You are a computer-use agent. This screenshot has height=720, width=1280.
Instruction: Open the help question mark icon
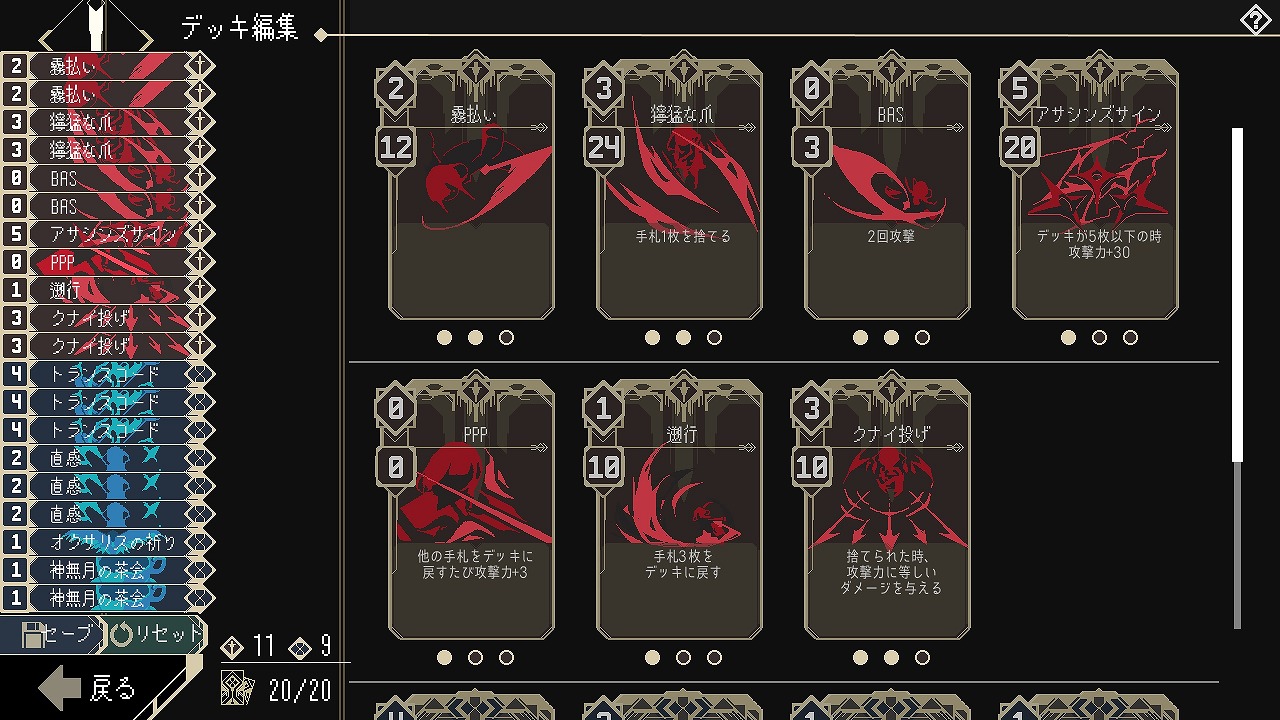coord(1255,20)
